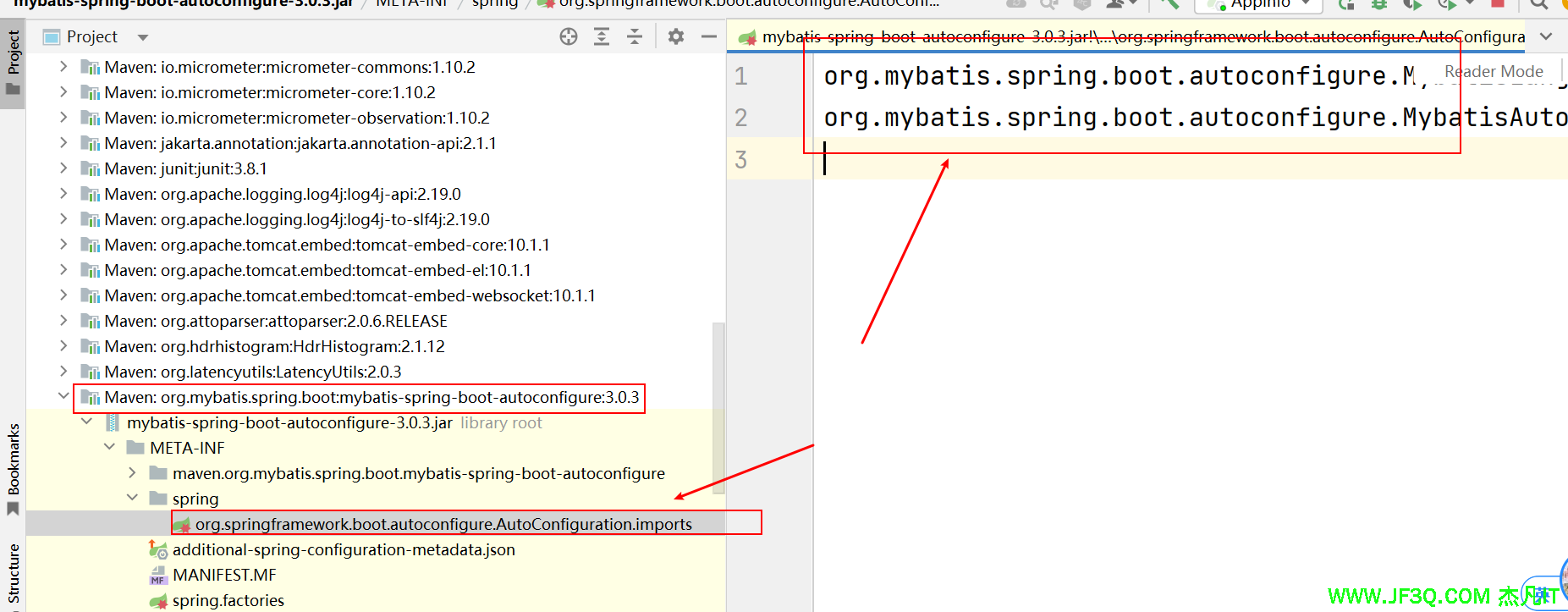
Task: Open the spring.factories file
Action: [228, 600]
